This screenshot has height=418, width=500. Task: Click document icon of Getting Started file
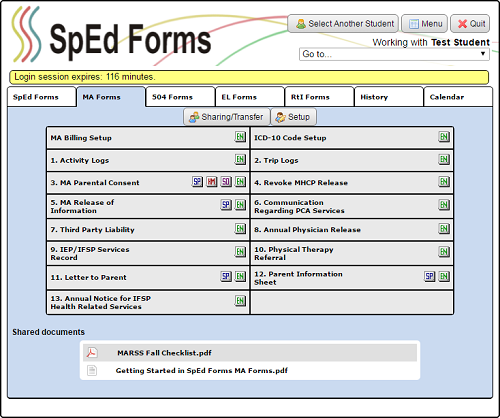(x=92, y=370)
